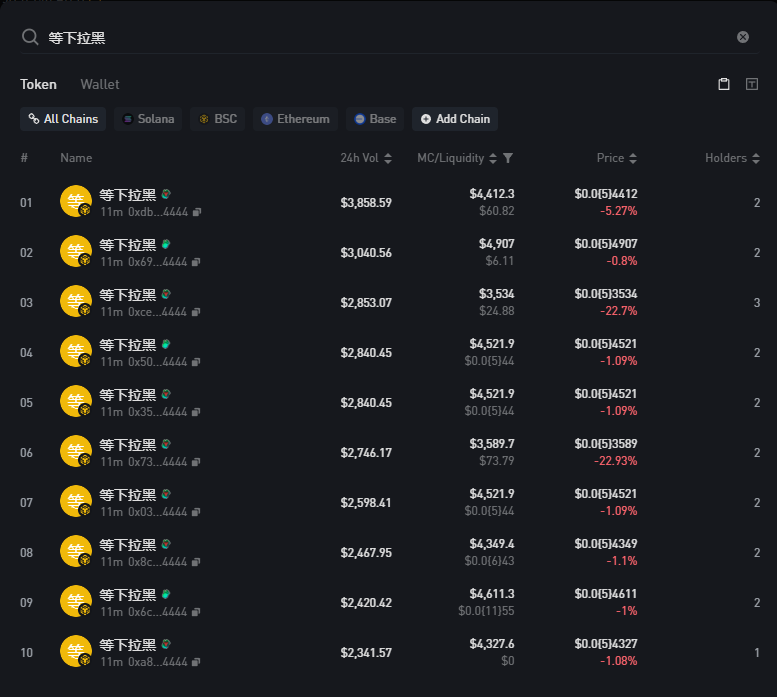Click the launchpad badge next to row 02 name
777x697 pixels.
pos(166,244)
